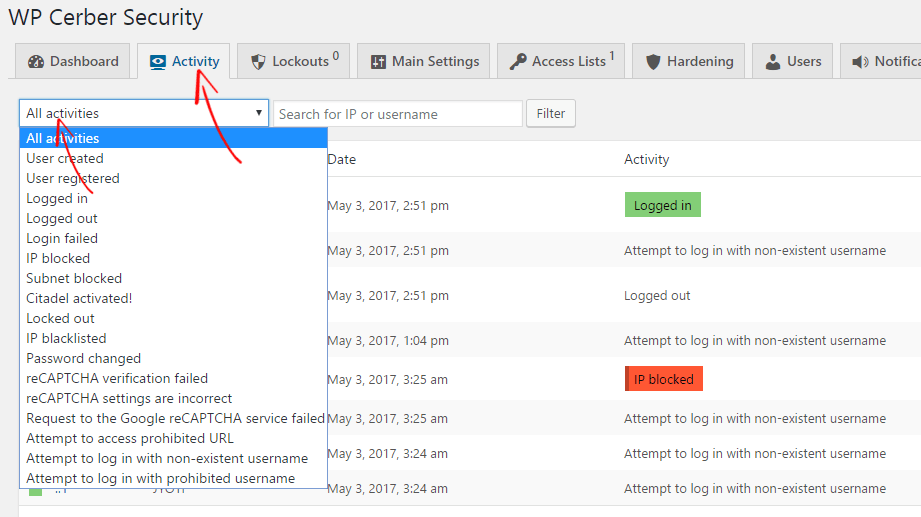Viewport: 921px width, 517px height.
Task: Switch to the Hardening tab
Action: (688, 61)
